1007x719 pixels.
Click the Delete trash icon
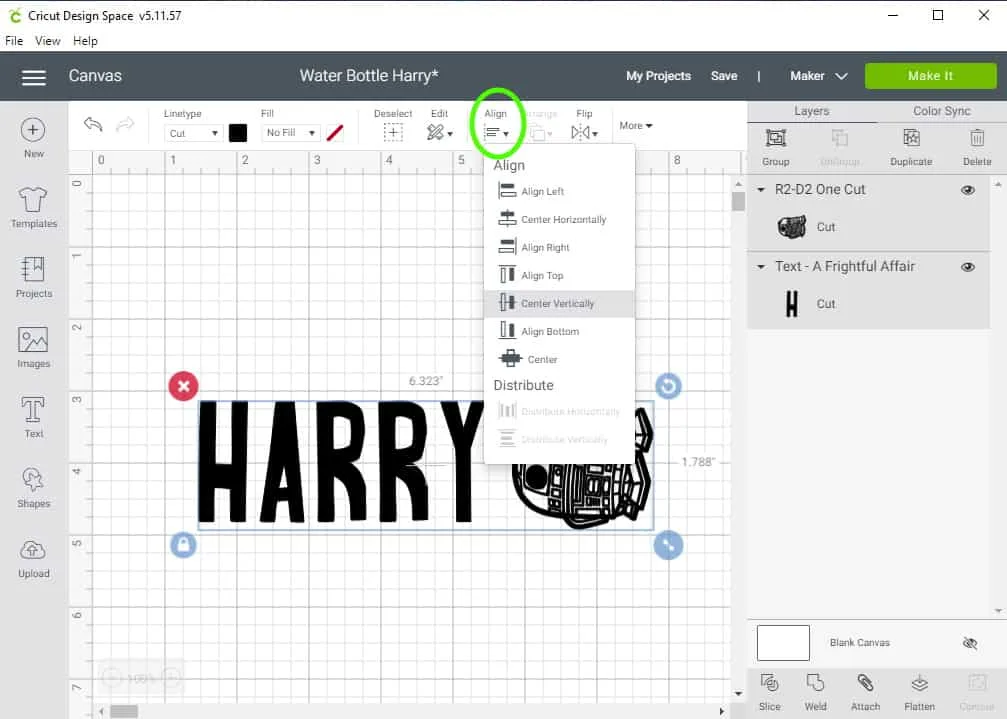tap(977, 138)
